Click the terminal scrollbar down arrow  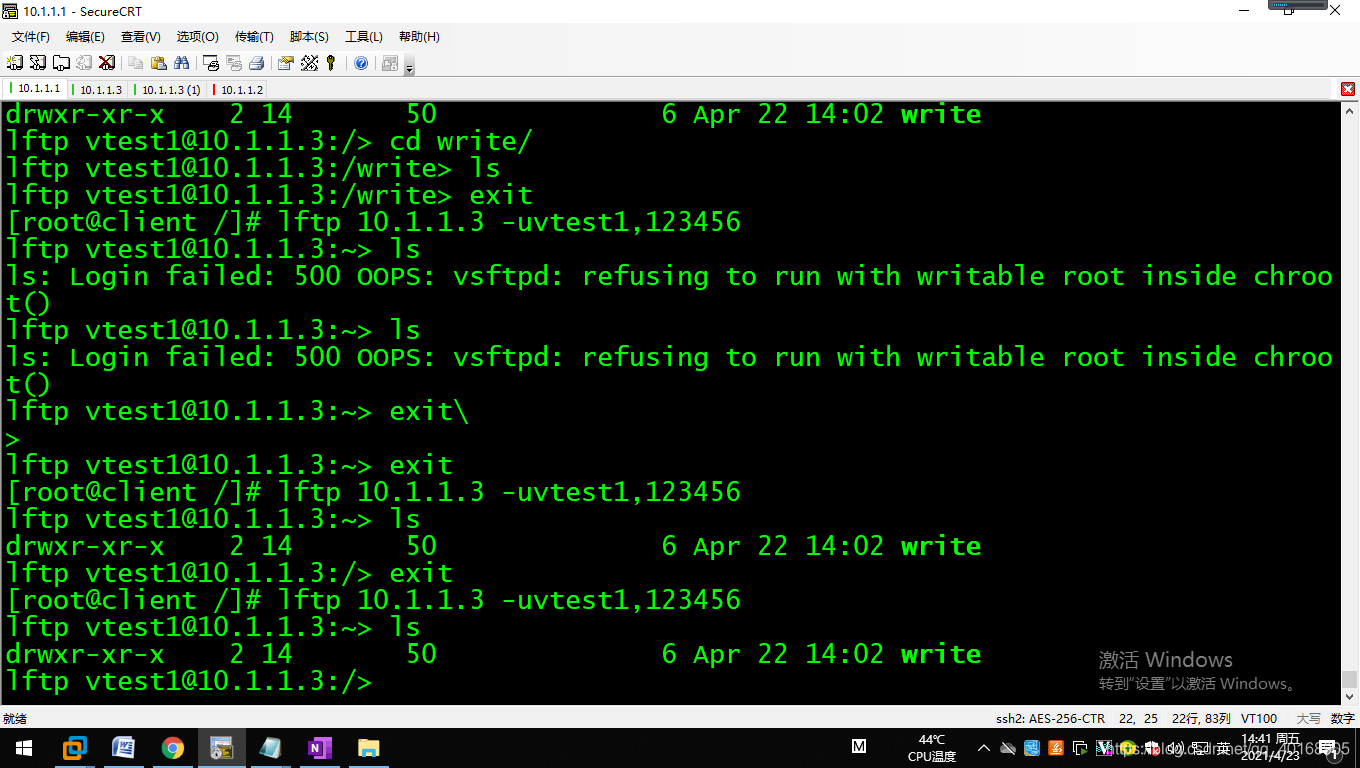point(1349,697)
